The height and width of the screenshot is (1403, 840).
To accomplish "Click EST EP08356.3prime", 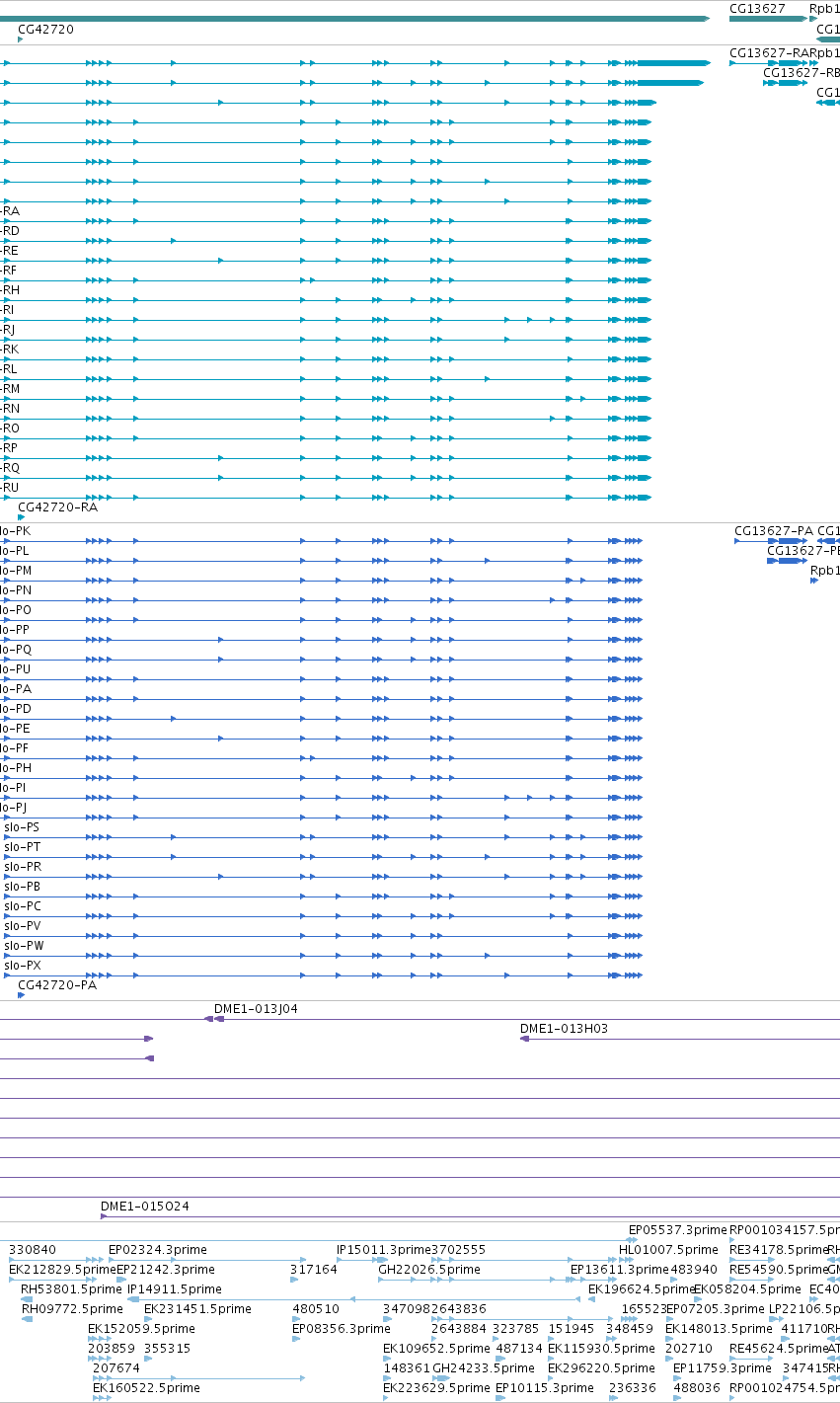I will tap(342, 1329).
